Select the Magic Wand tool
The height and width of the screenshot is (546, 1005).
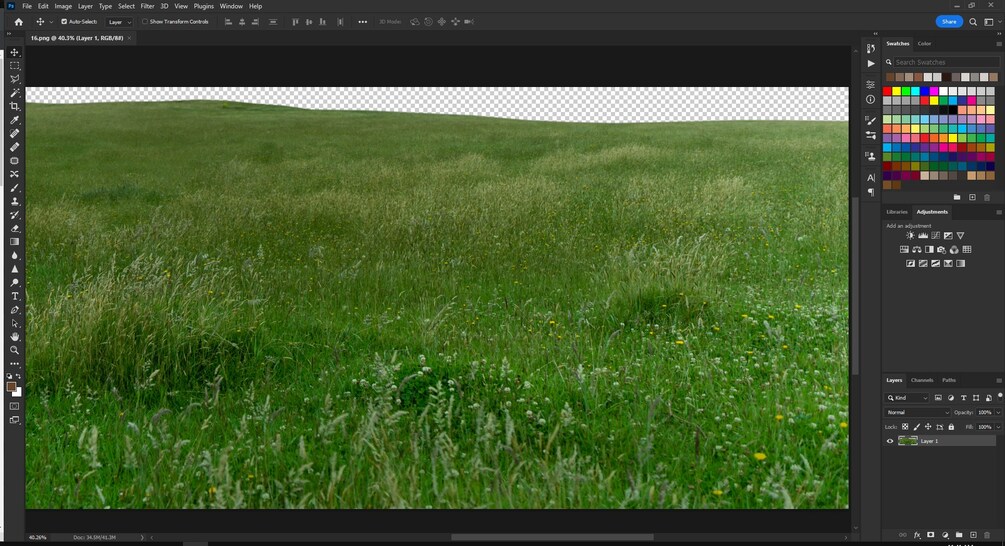(15, 93)
